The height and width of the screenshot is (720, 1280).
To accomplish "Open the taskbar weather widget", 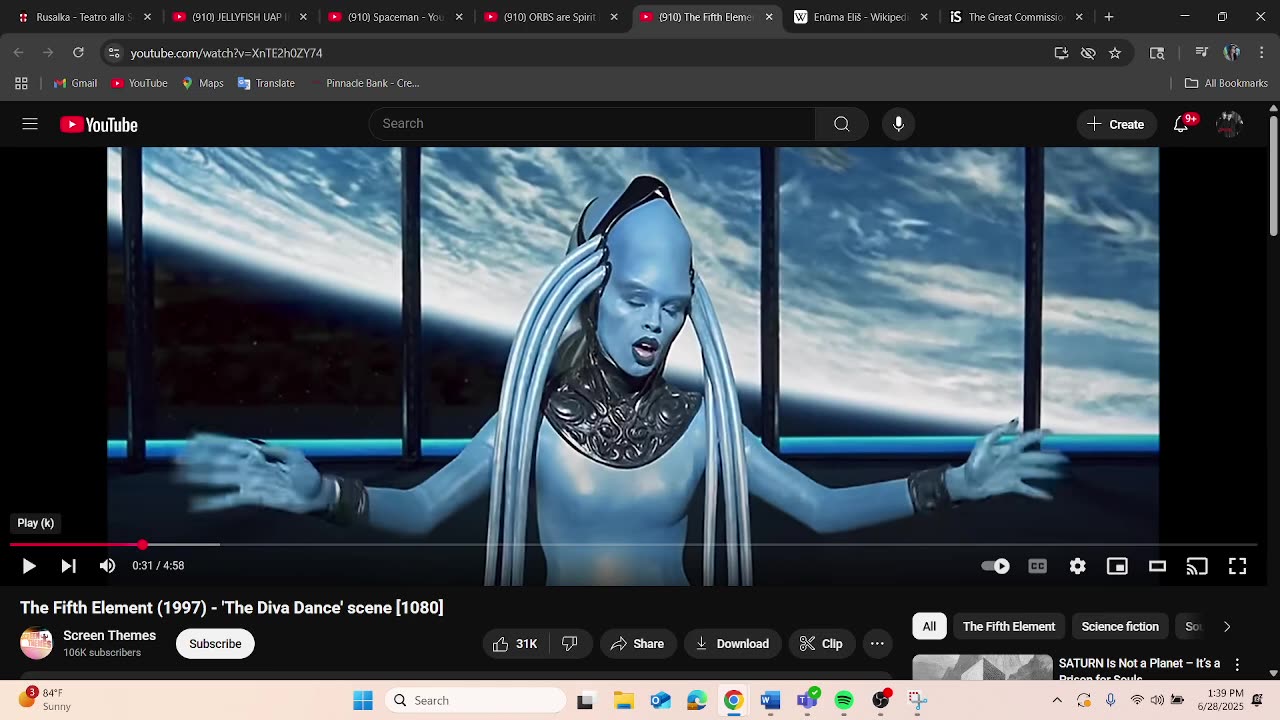I will tap(45, 700).
